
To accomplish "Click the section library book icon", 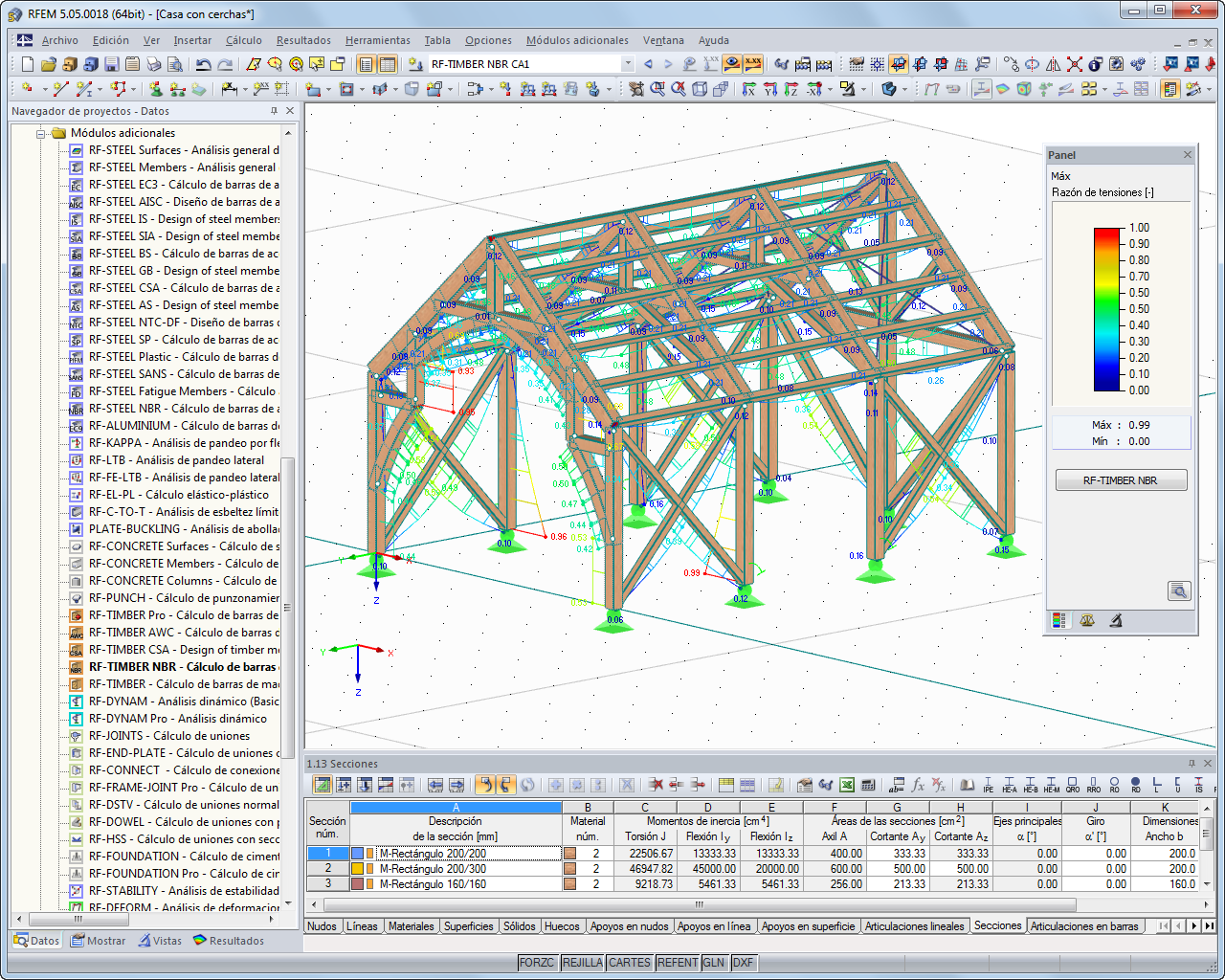I will 968,785.
